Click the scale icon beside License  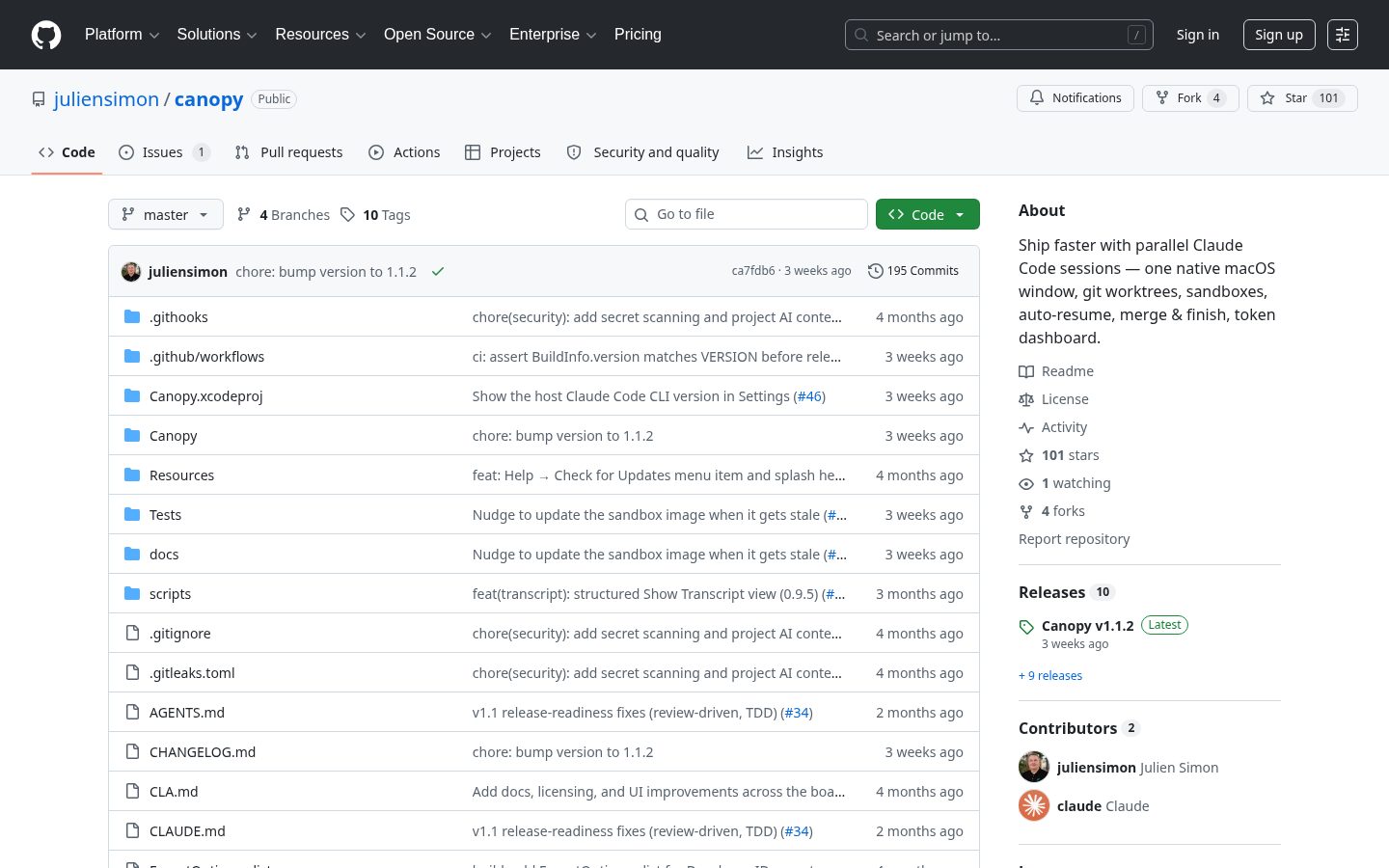click(x=1026, y=399)
